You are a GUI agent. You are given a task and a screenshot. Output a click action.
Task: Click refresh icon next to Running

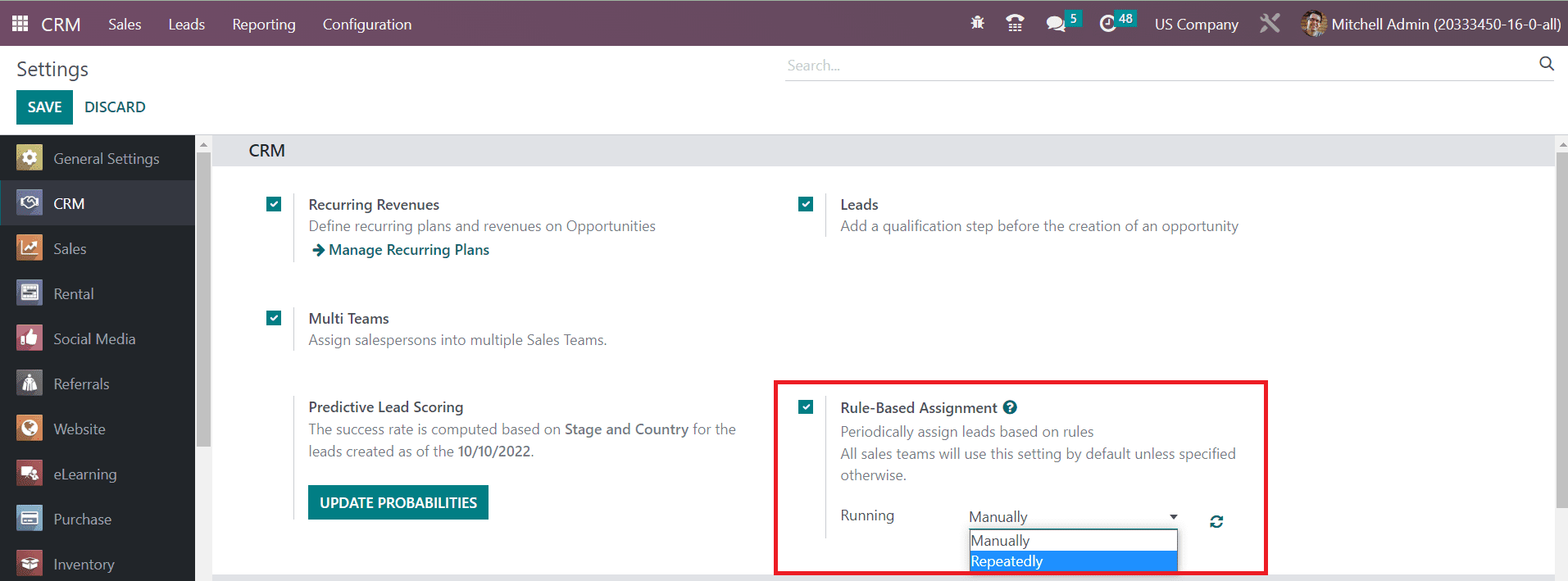(1216, 522)
